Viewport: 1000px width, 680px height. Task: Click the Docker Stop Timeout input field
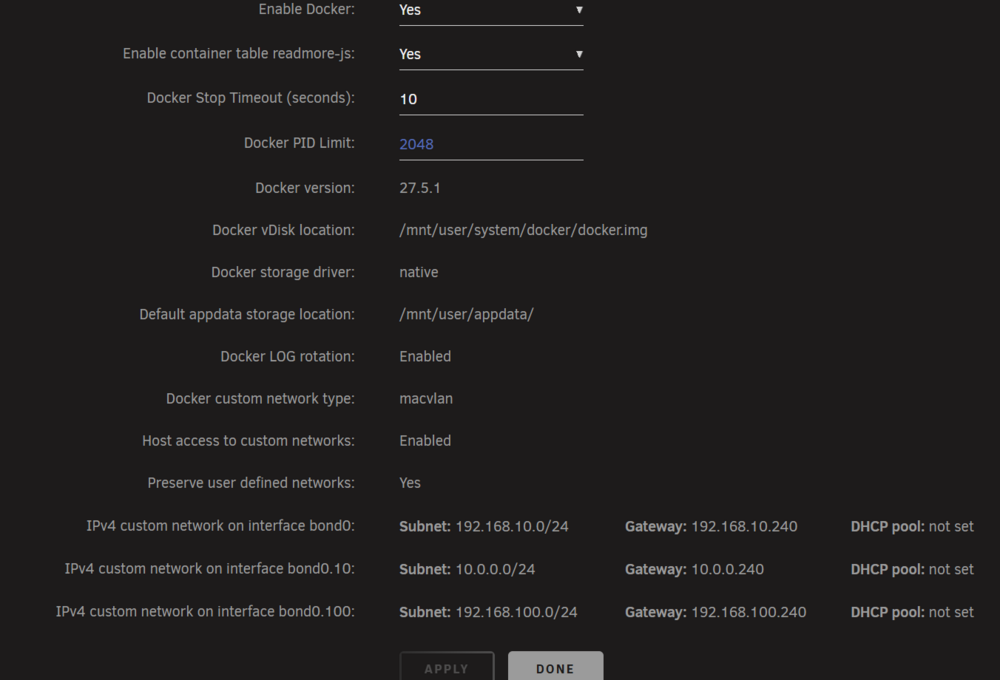(491, 100)
